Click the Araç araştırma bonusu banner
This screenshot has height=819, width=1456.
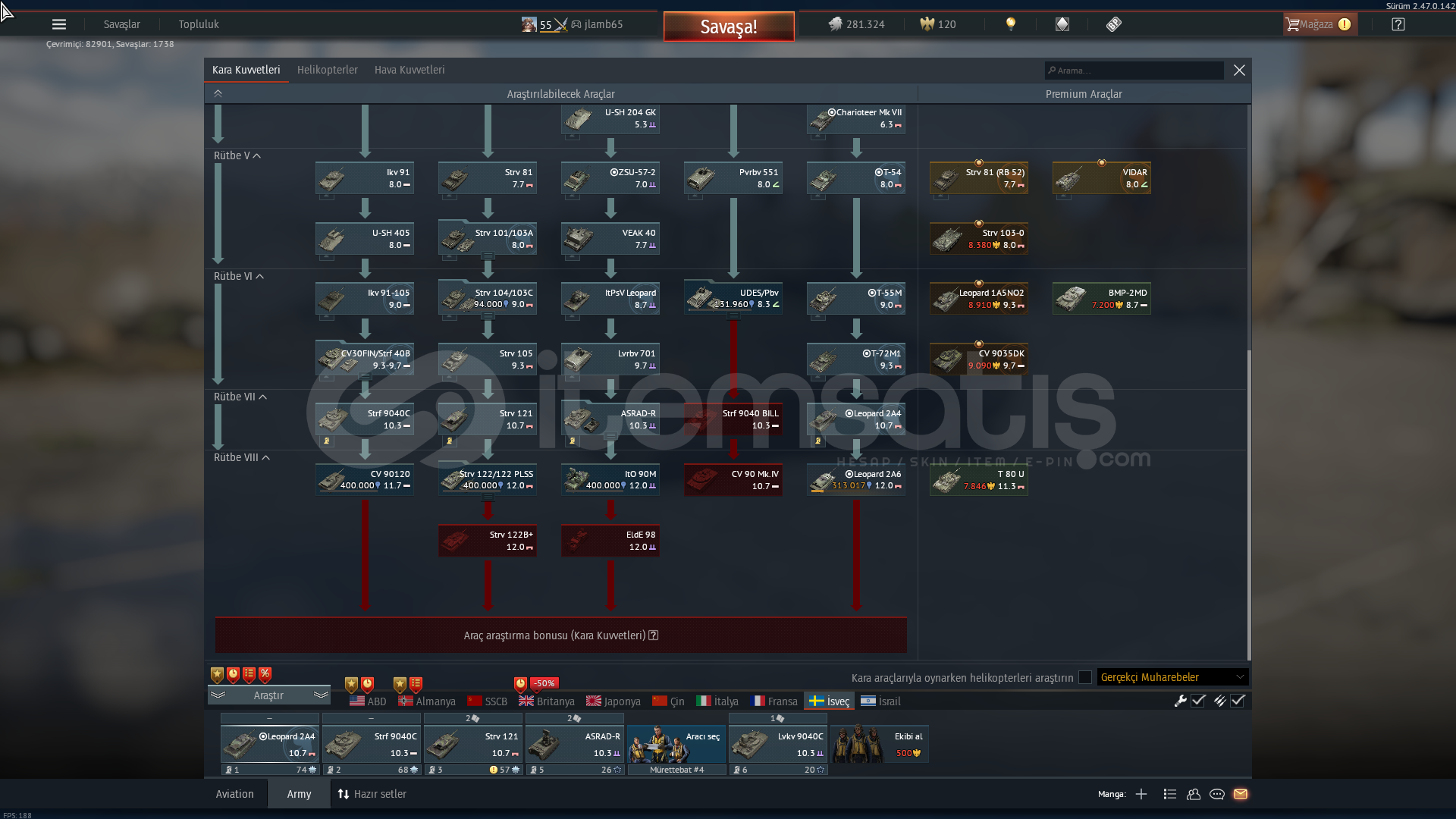click(561, 635)
